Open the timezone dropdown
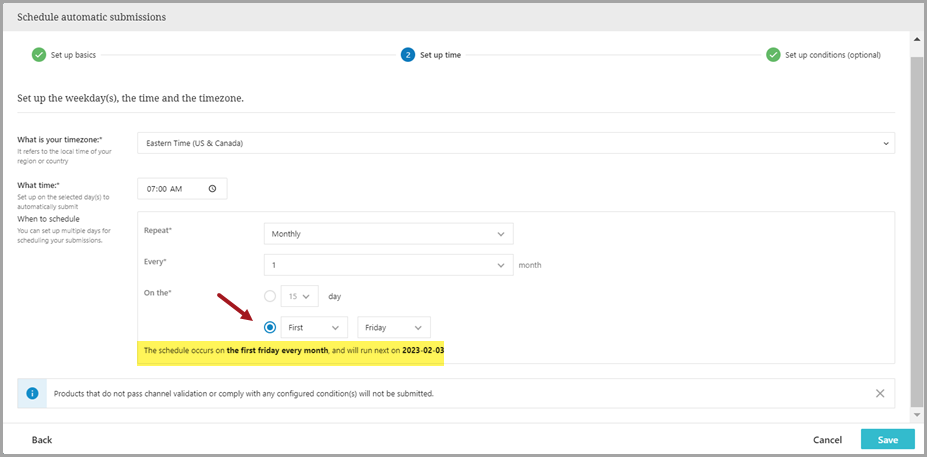This screenshot has width=927, height=457. (x=515, y=143)
